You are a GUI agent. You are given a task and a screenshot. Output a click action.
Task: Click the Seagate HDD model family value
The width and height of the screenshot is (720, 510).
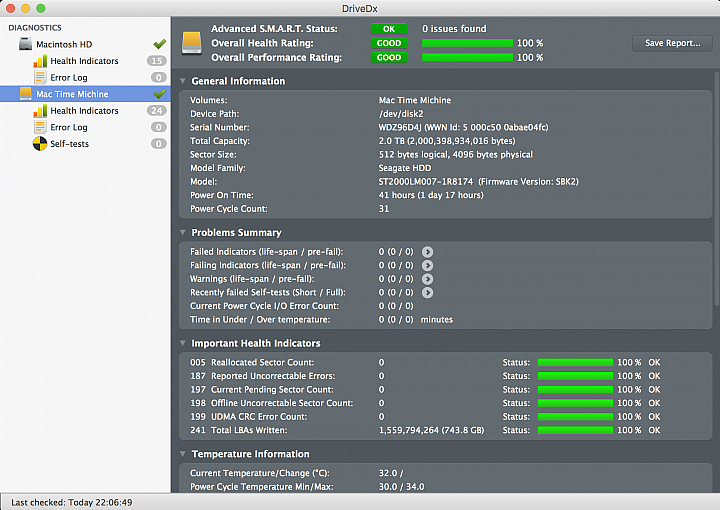click(x=405, y=168)
